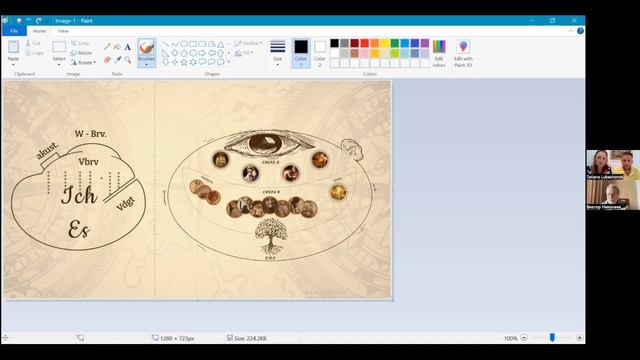Activate the Color 2 background box
This screenshot has width=640, height=360.
click(x=320, y=53)
